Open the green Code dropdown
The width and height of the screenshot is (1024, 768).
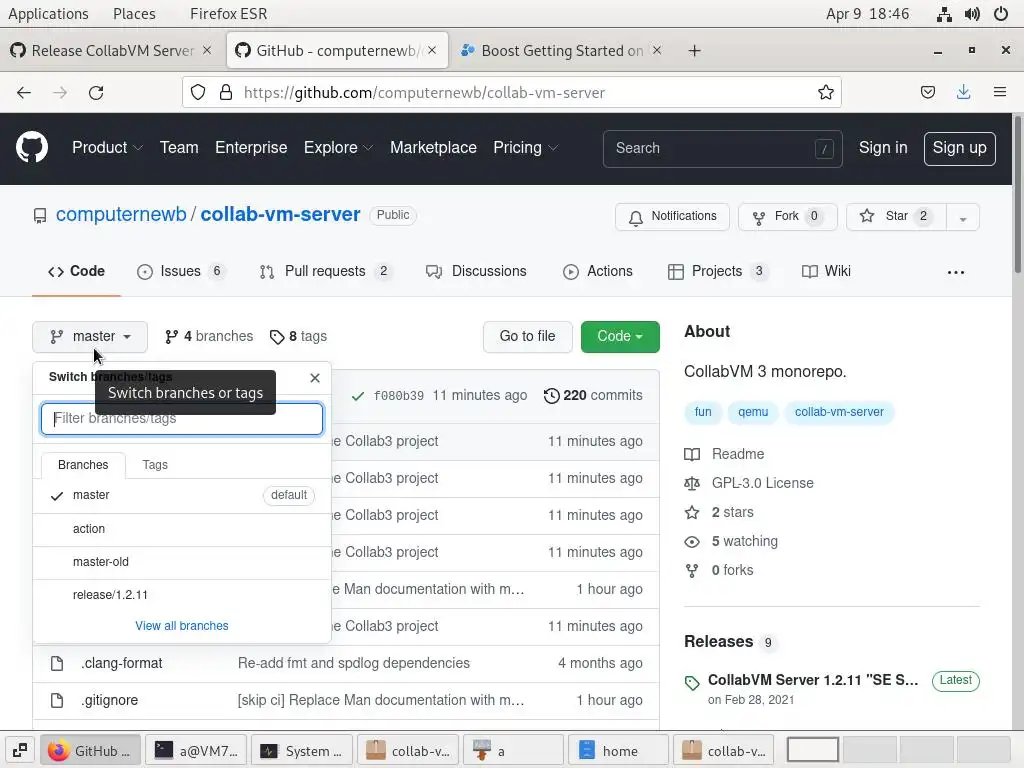pyautogui.click(x=620, y=336)
